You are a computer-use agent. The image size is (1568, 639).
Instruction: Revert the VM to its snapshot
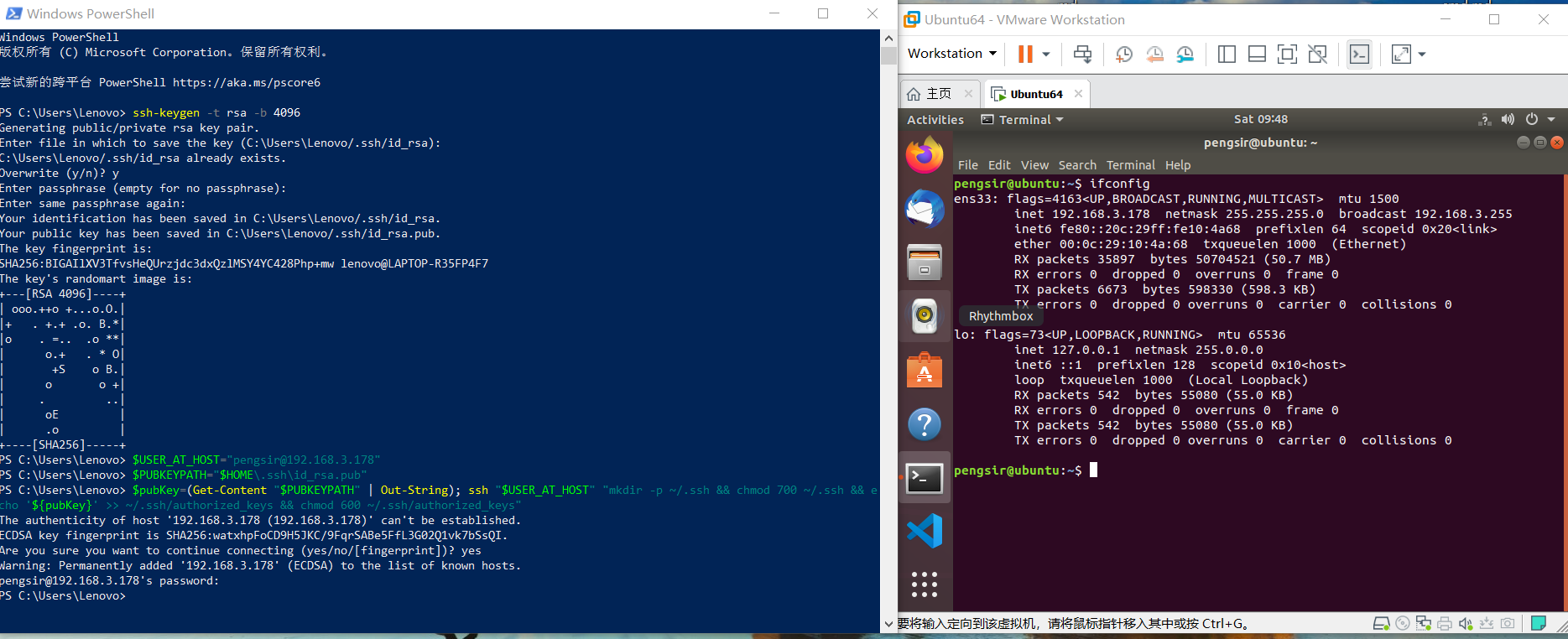(1155, 54)
